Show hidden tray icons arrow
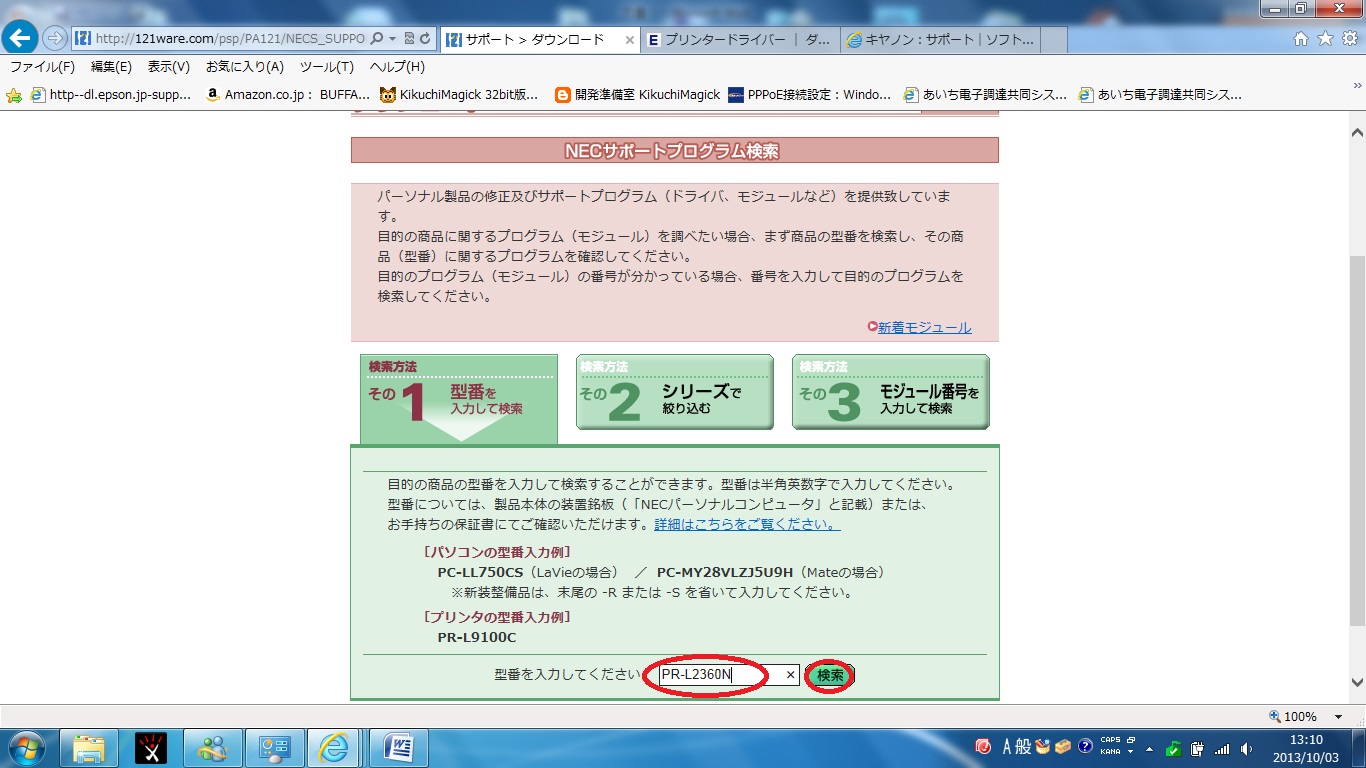 [1150, 748]
